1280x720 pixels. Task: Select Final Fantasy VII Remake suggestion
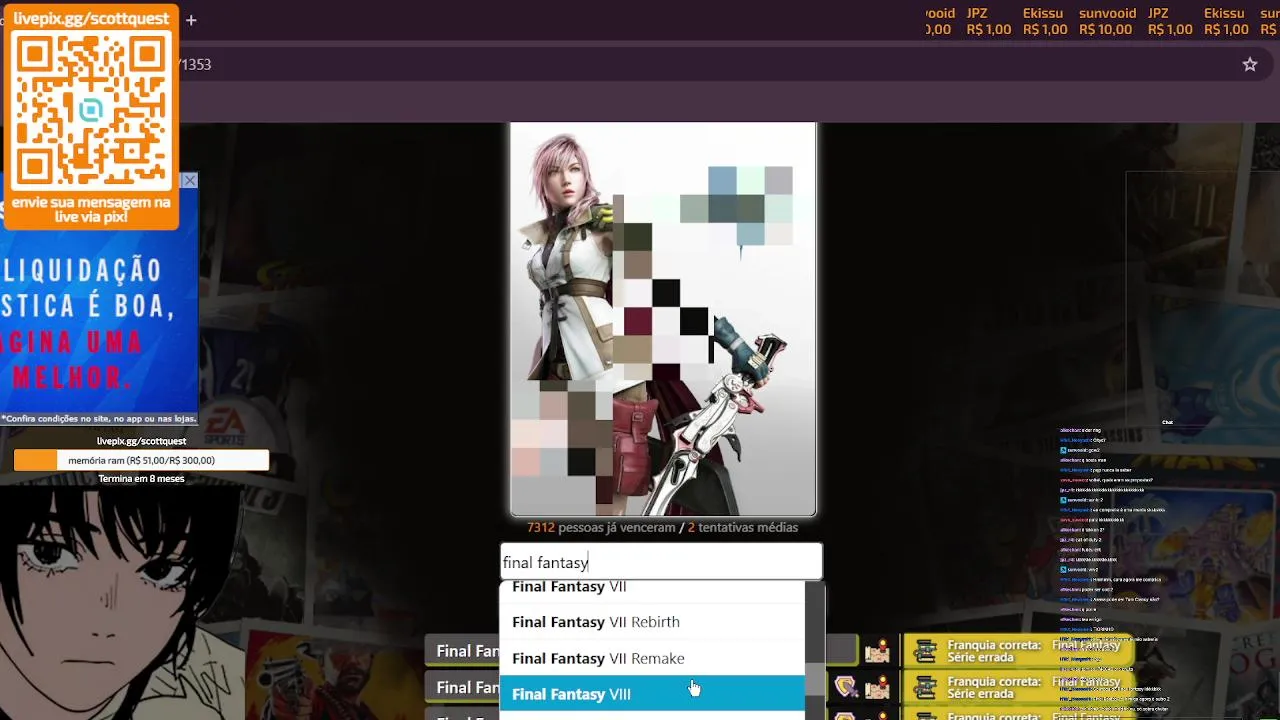pyautogui.click(x=652, y=658)
